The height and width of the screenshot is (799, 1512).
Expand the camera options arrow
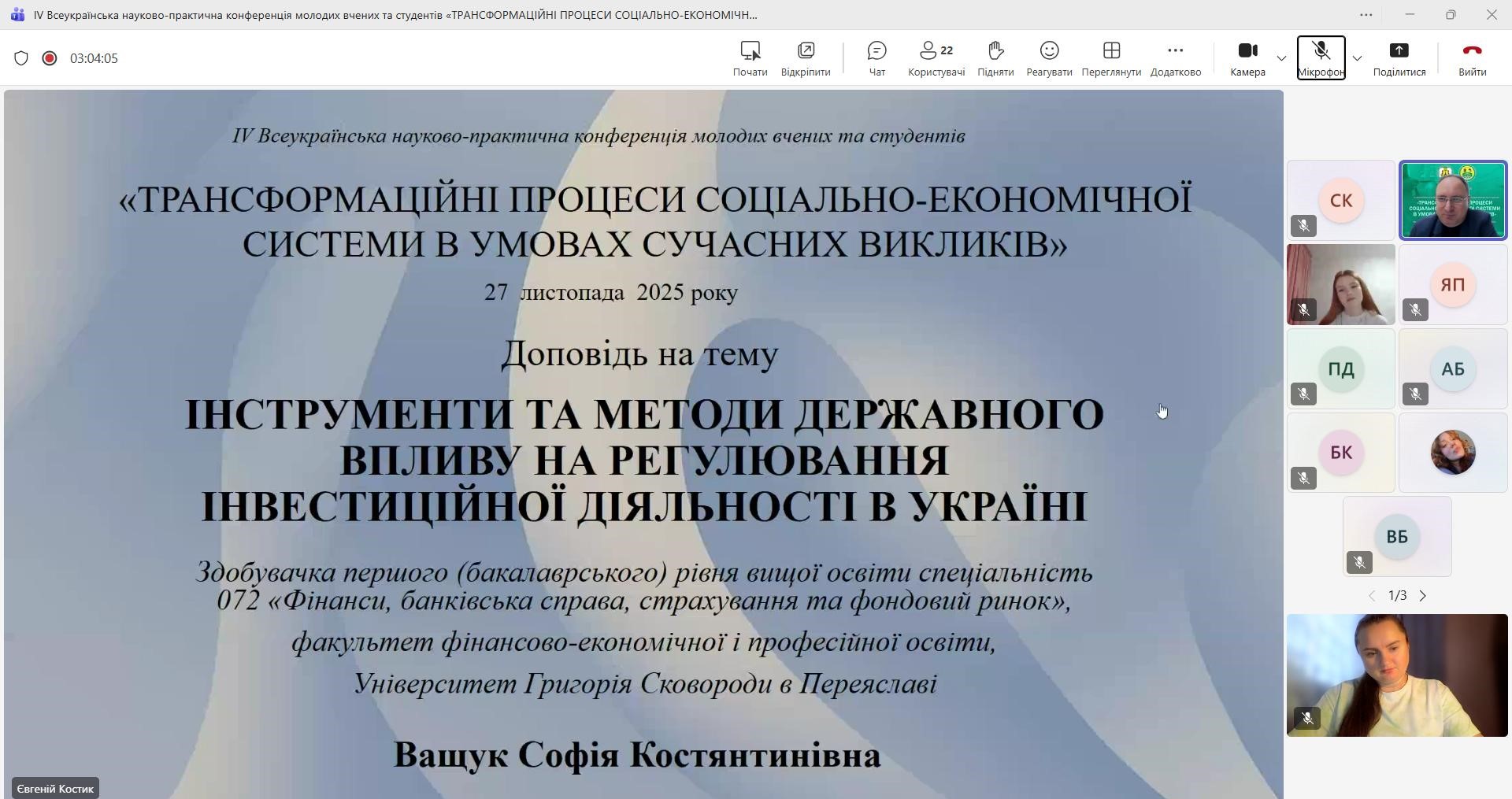point(1281,58)
